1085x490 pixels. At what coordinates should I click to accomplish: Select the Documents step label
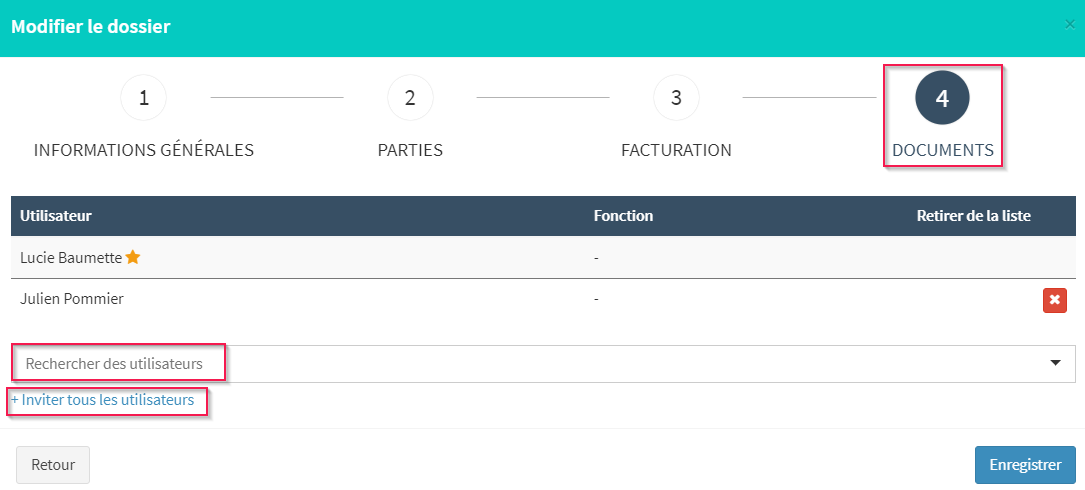tap(943, 150)
